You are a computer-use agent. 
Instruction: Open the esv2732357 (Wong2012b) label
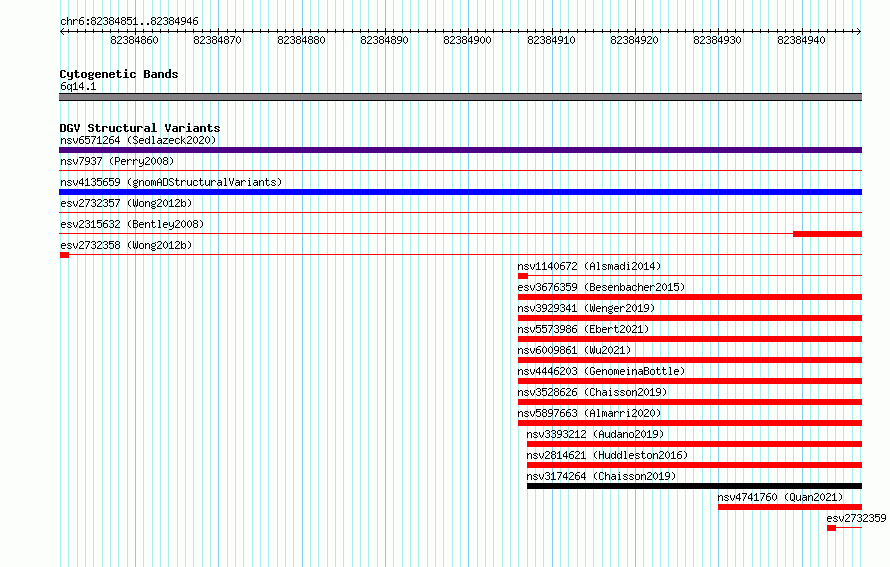click(126, 203)
